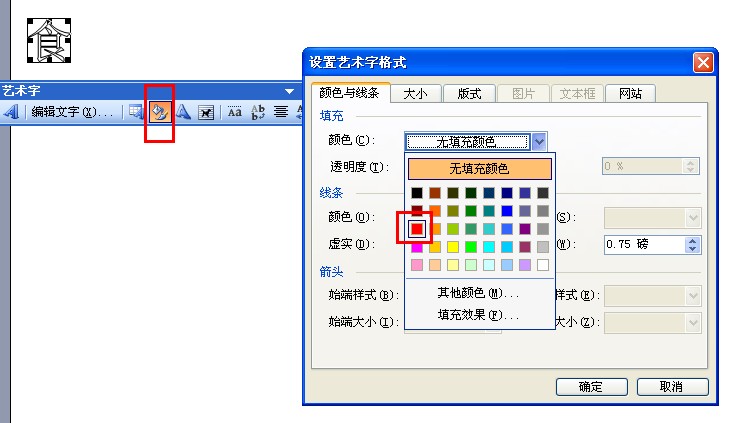Screen dimensions: 747x423
Task: Collapse the fill color dropdown arrow
Action: tap(539, 141)
